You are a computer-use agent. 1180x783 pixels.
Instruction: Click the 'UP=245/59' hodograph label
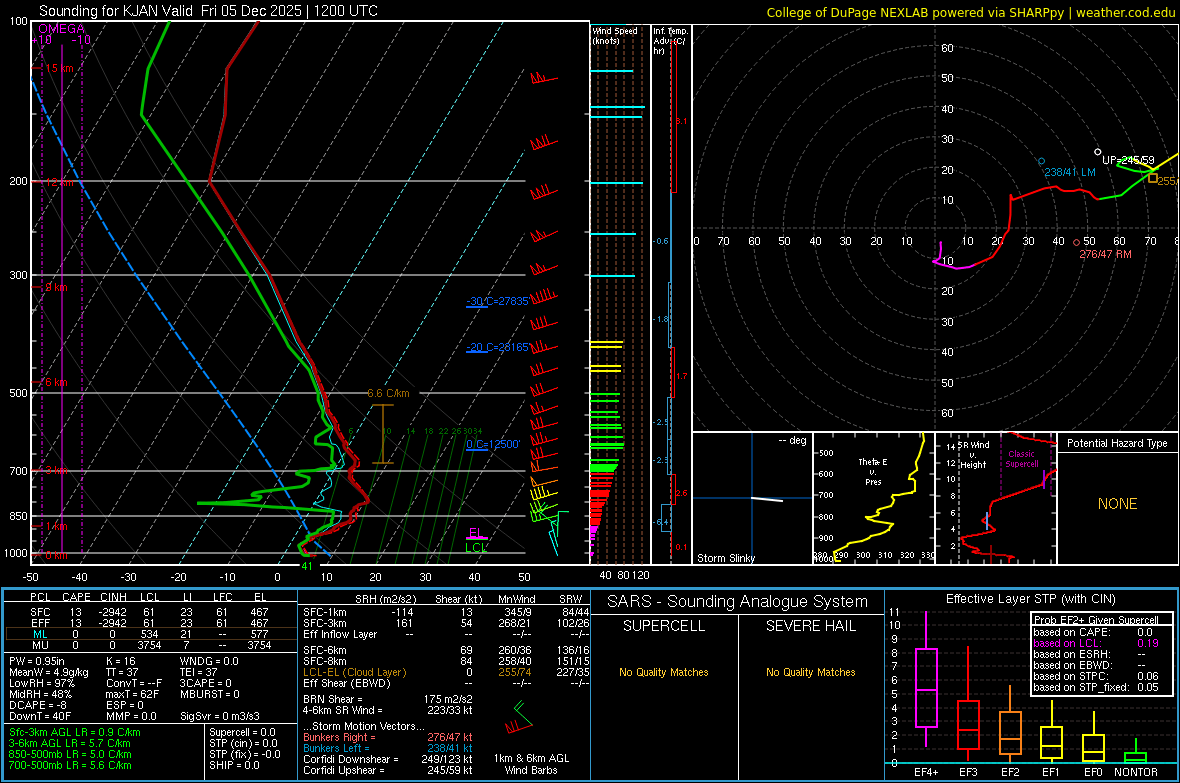[1128, 160]
